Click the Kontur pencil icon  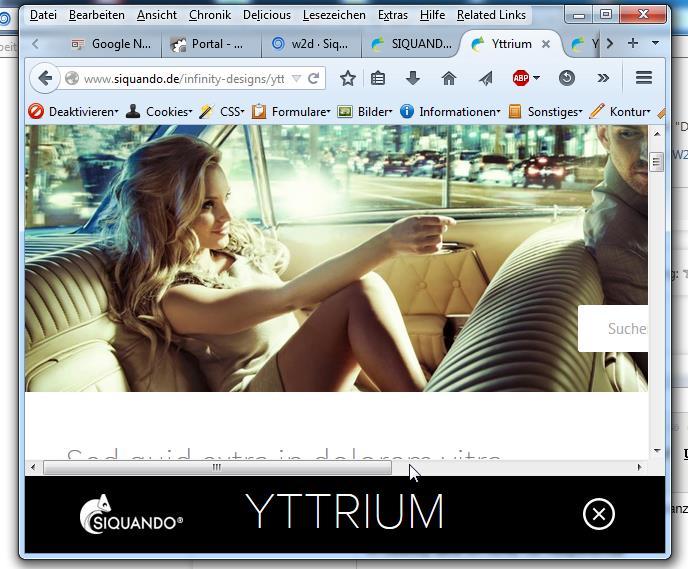(x=596, y=111)
